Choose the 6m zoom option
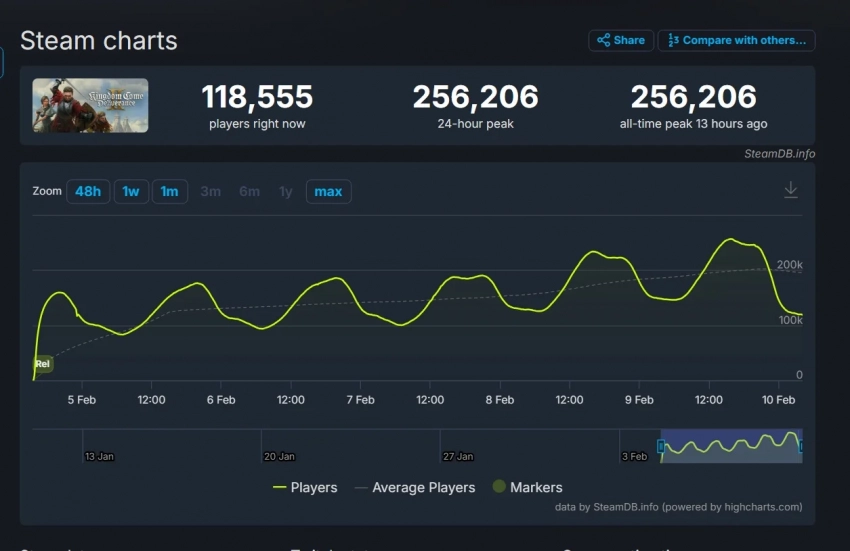The height and width of the screenshot is (551, 850). tap(249, 191)
